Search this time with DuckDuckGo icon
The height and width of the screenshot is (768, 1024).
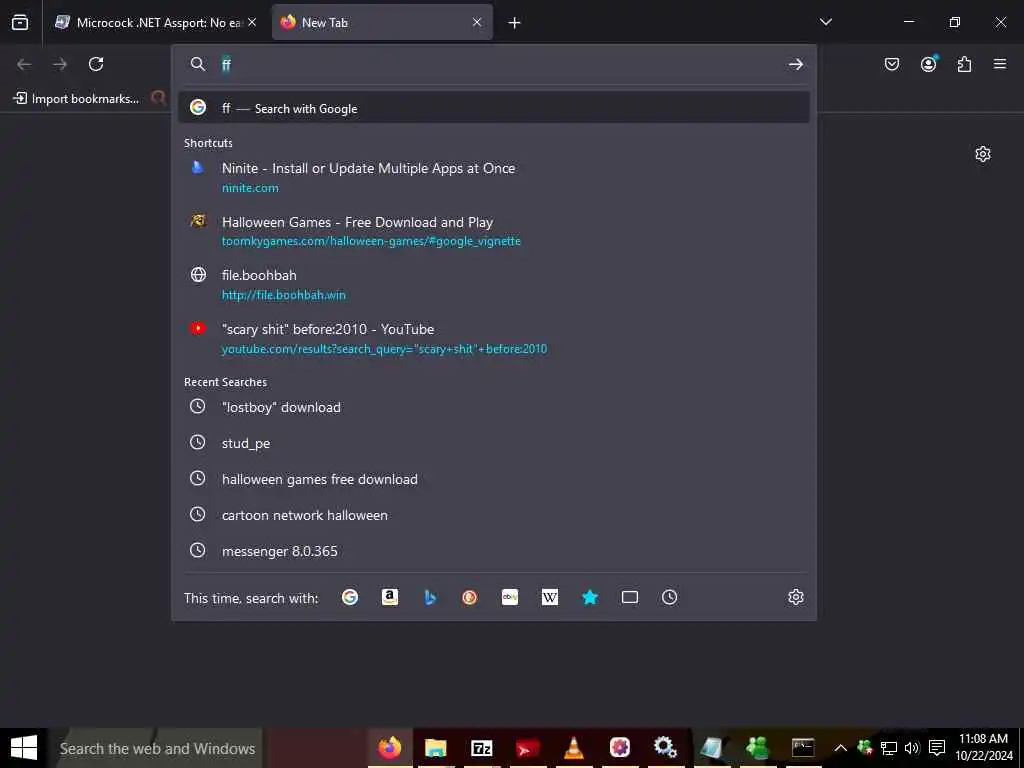470,597
